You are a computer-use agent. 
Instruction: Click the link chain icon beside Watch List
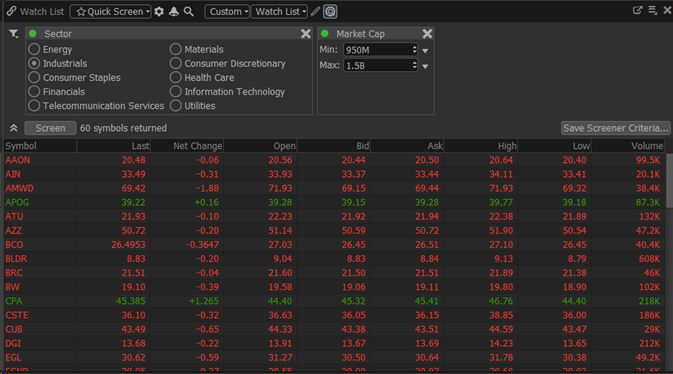click(11, 11)
